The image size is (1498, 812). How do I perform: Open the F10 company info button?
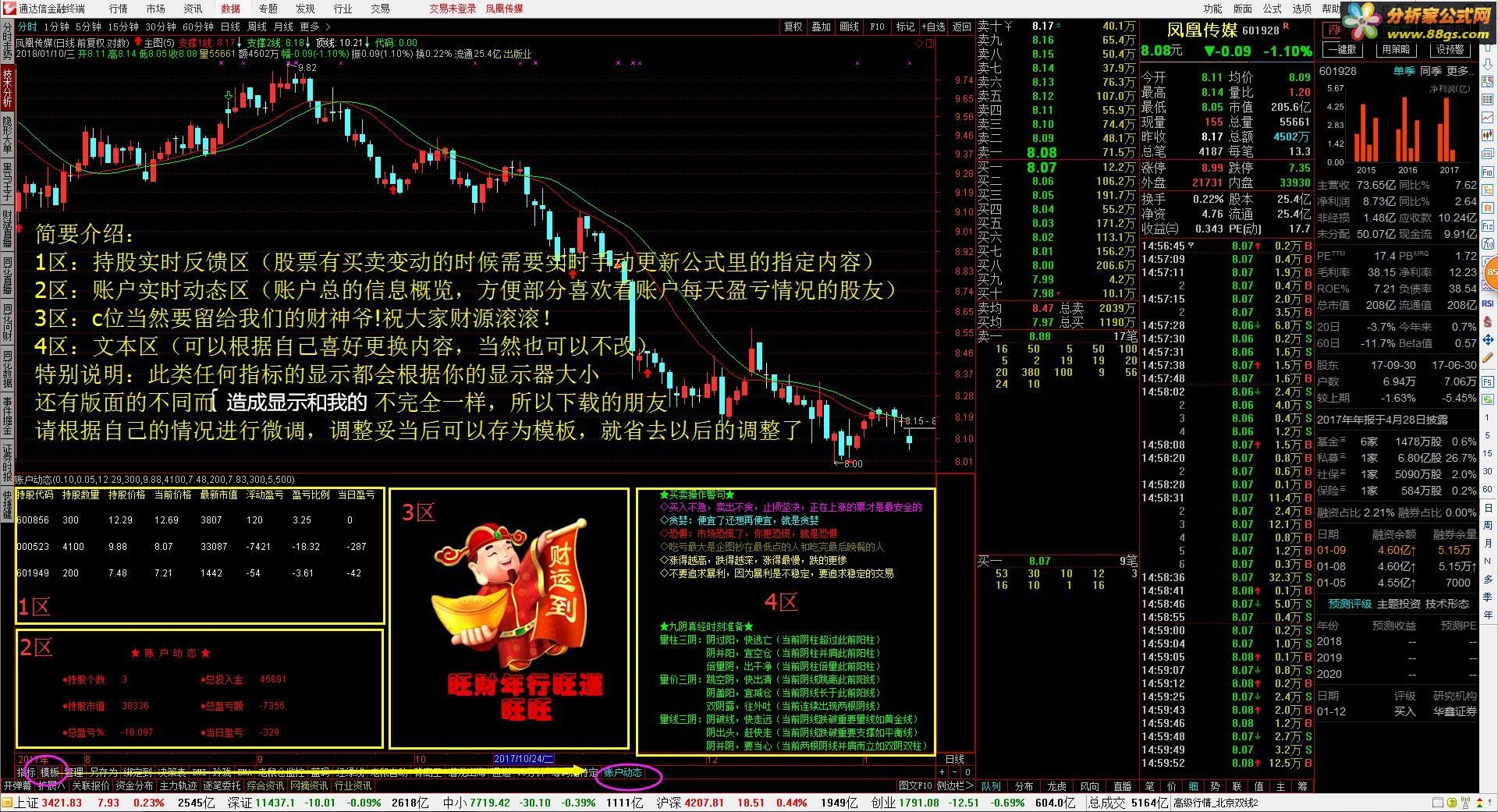[x=877, y=27]
